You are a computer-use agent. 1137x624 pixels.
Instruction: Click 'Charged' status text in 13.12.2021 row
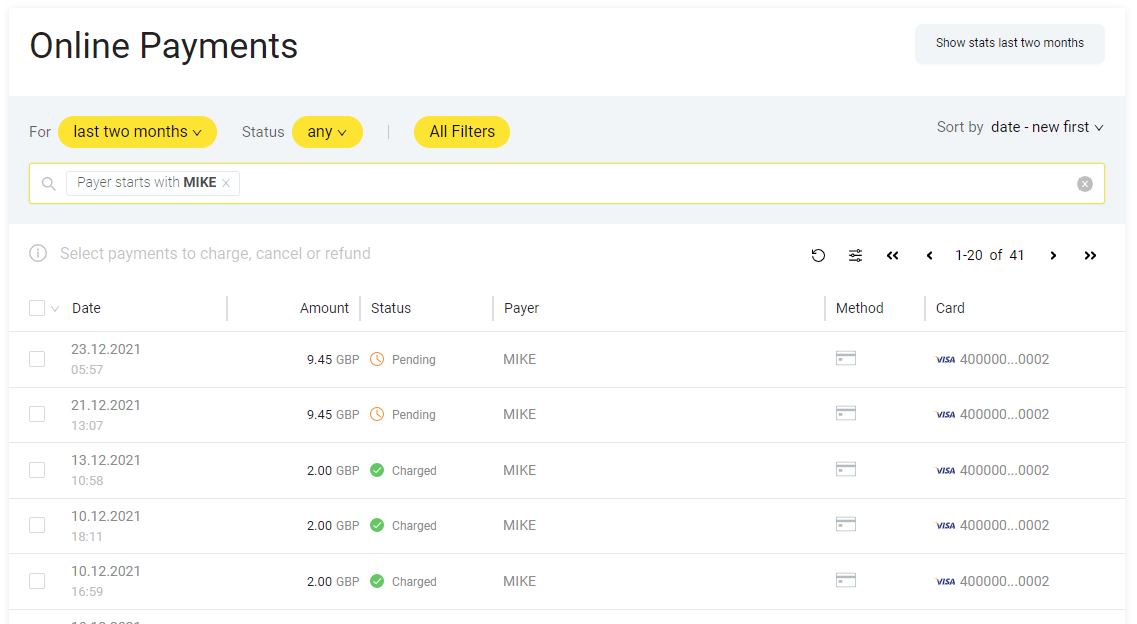coord(414,470)
